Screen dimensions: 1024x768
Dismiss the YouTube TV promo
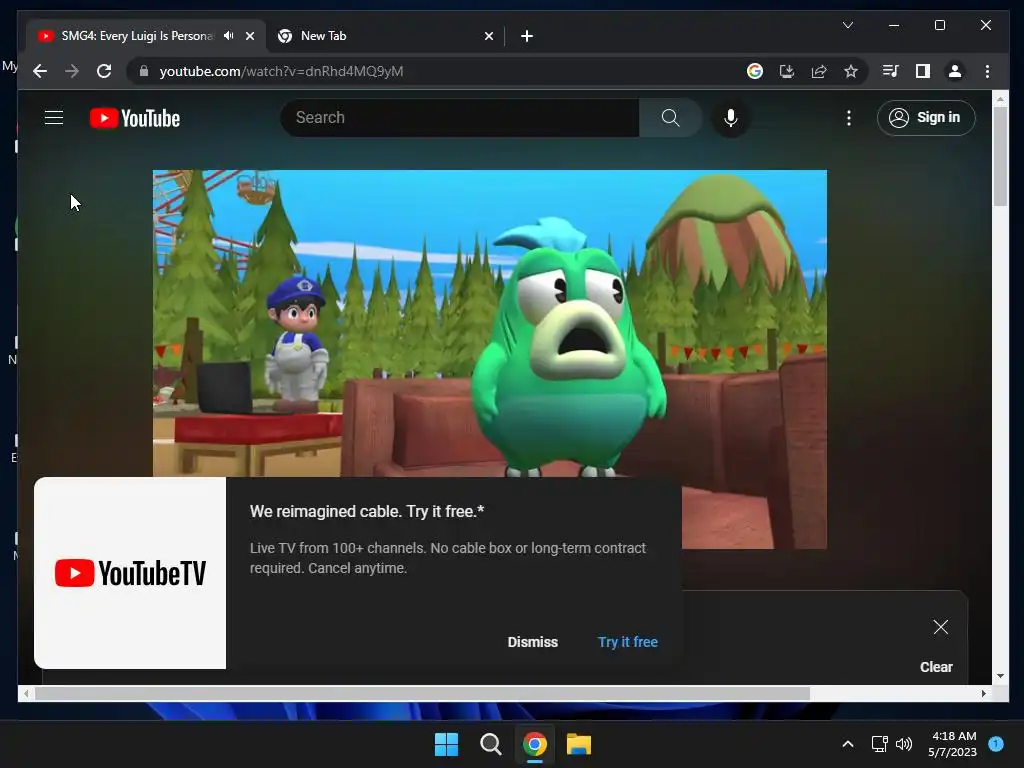(x=533, y=642)
